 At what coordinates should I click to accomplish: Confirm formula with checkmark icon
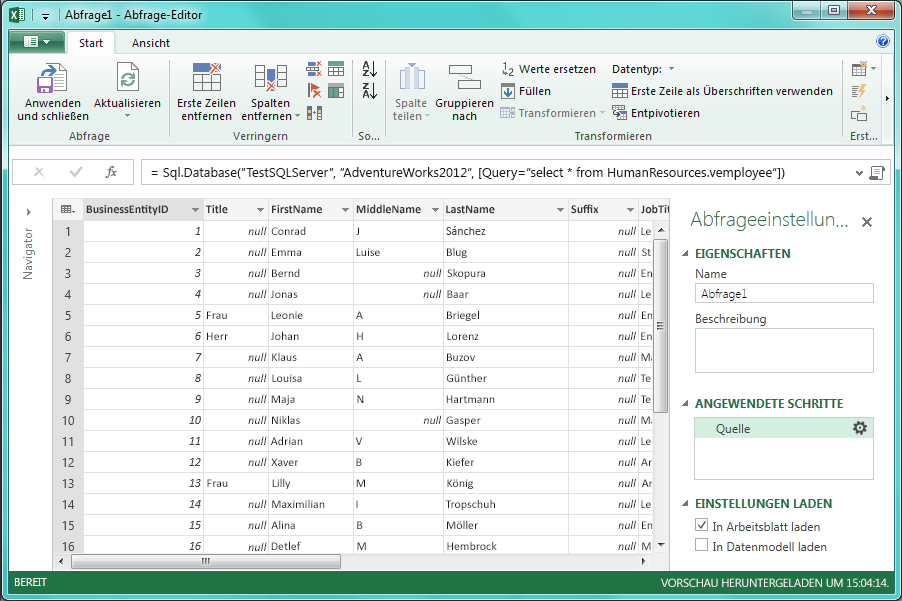[75, 172]
